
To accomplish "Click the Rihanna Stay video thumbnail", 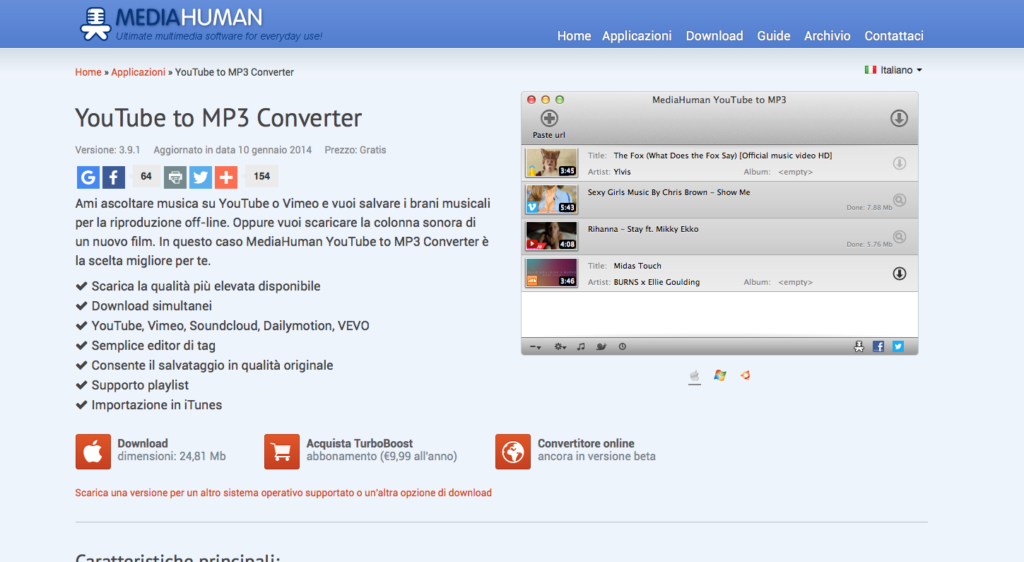I will tap(551, 236).
